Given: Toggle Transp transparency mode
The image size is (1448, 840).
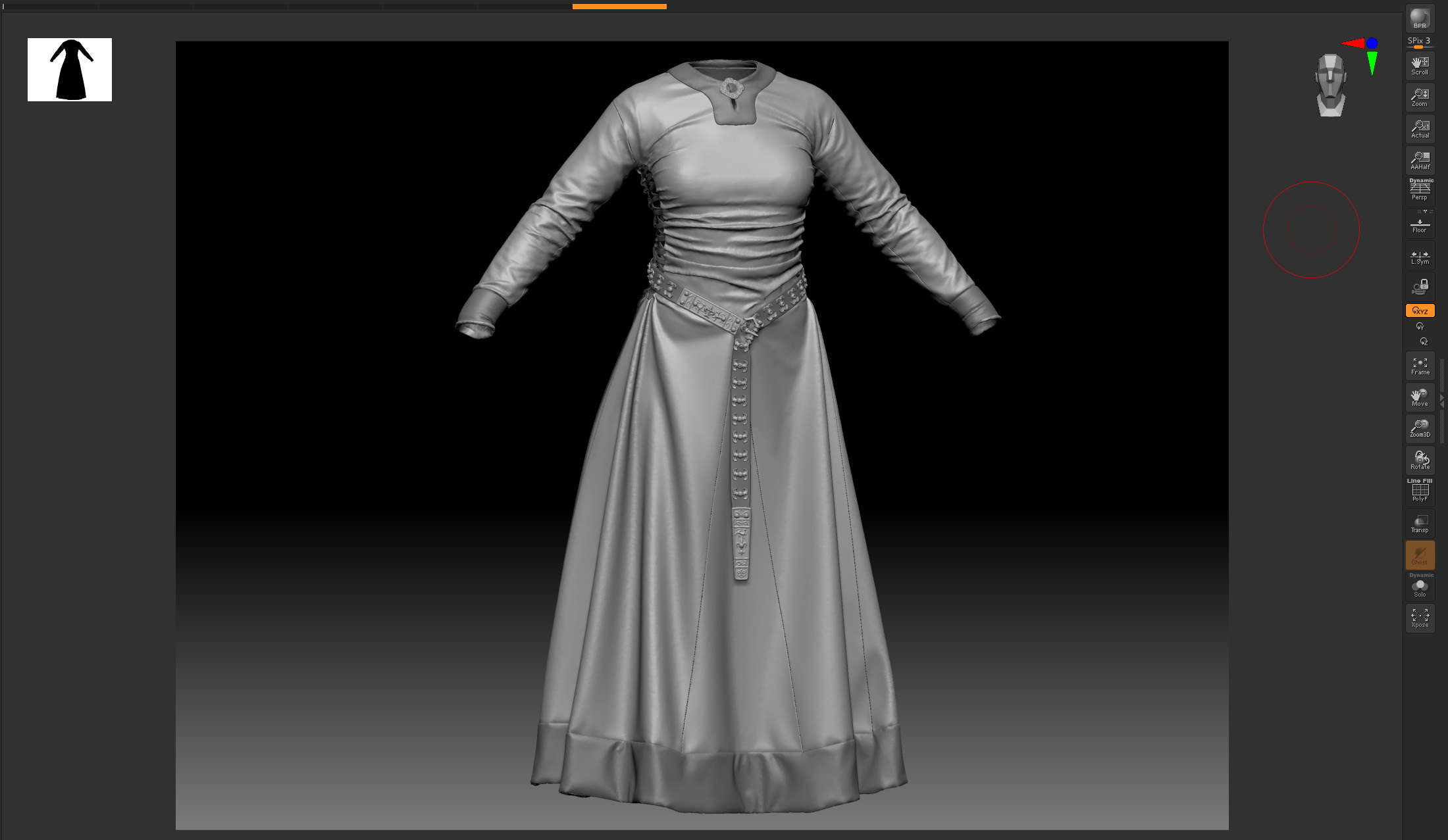Looking at the screenshot, I should click(x=1420, y=524).
